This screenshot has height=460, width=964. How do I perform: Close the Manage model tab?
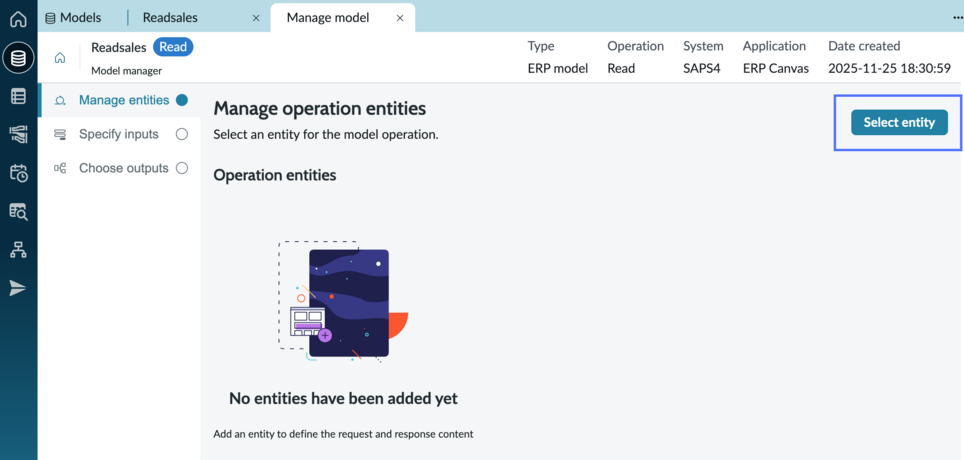[400, 18]
